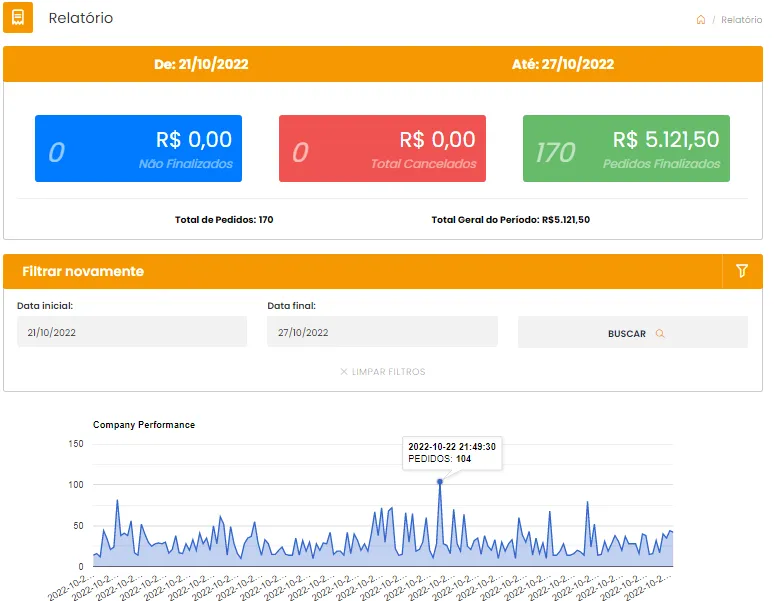Image resolution: width=784 pixels, height=601 pixels.
Task: Open the green Pedidos Finalizados card
Action: pyautogui.click(x=626, y=148)
